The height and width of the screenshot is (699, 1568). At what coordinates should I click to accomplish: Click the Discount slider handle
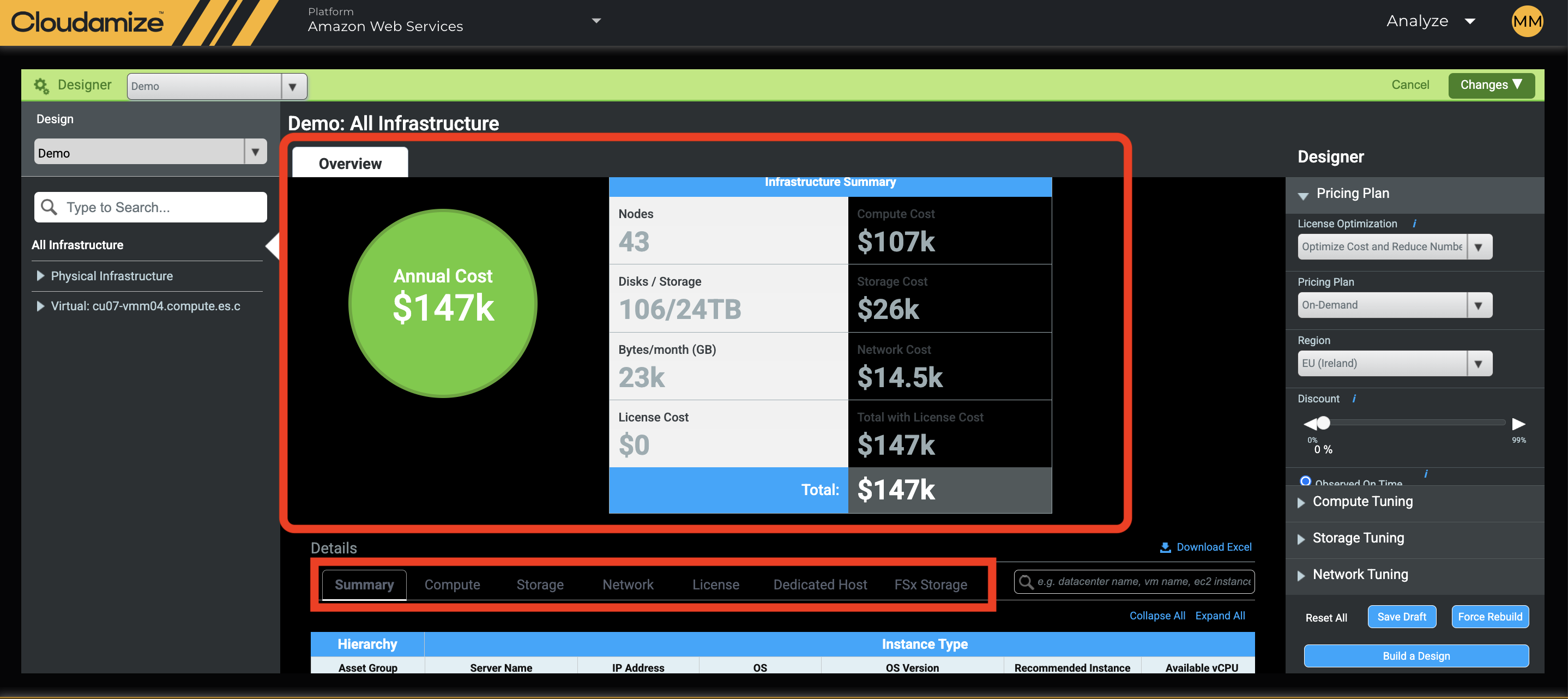pos(1323,423)
